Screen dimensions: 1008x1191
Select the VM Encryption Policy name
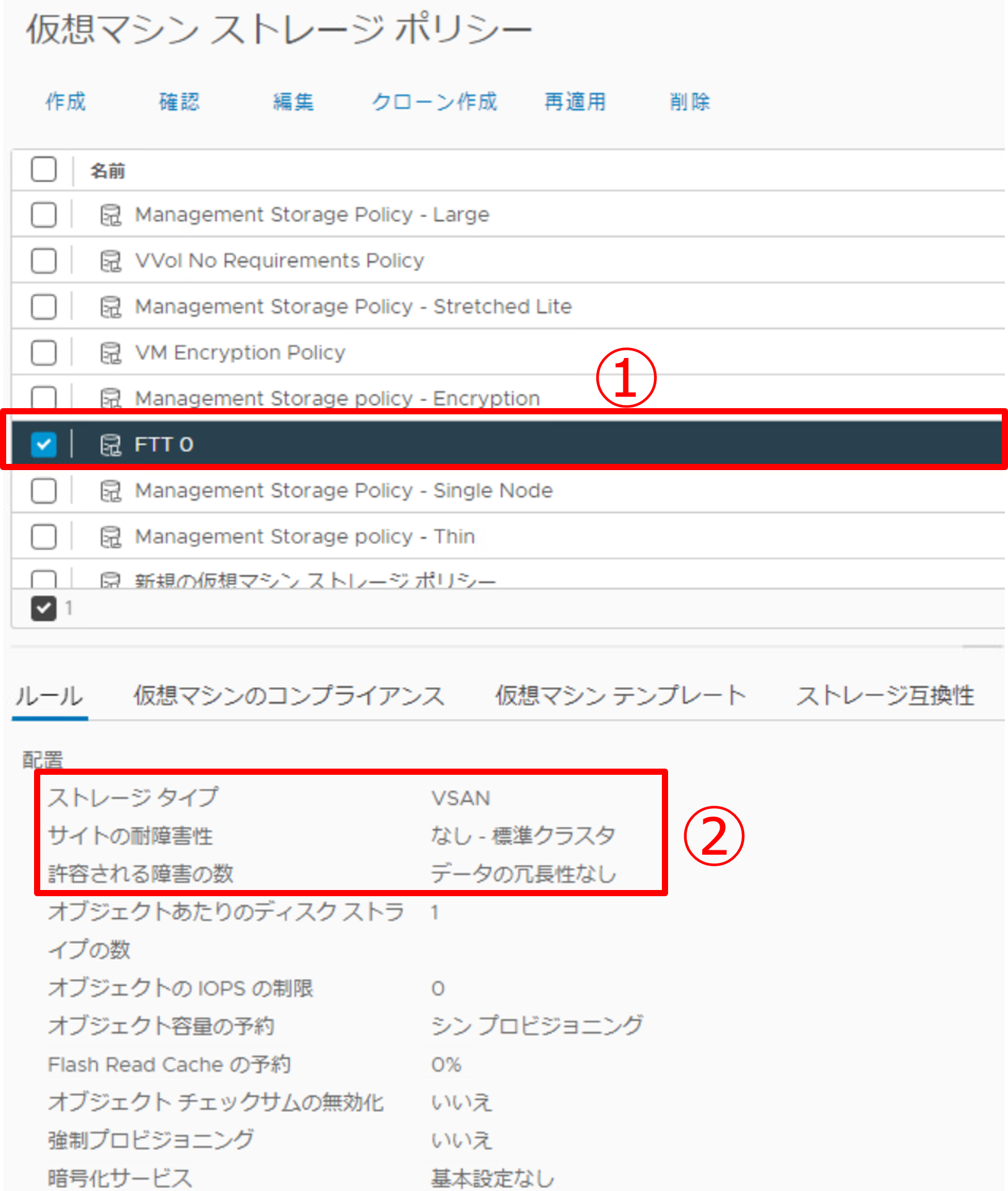240,352
